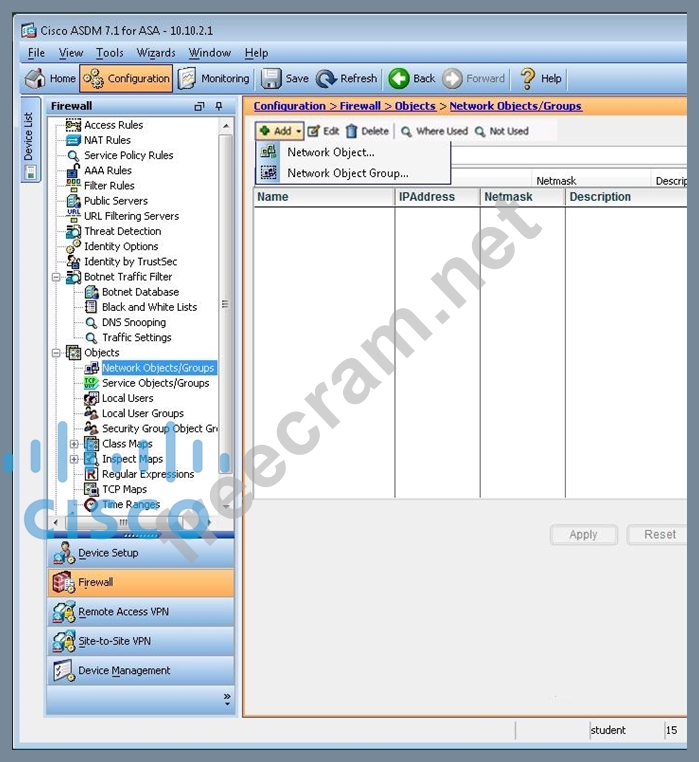Select Network Object... menu entry
This screenshot has height=762, width=699.
coord(330,153)
